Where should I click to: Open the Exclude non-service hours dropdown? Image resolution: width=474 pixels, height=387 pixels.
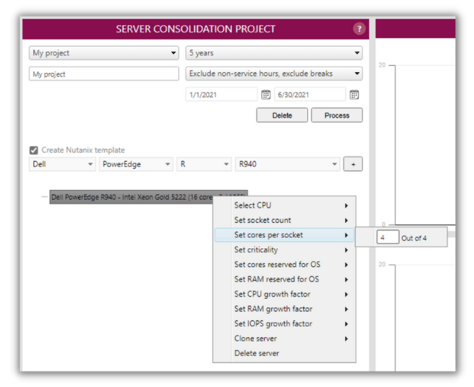274,74
